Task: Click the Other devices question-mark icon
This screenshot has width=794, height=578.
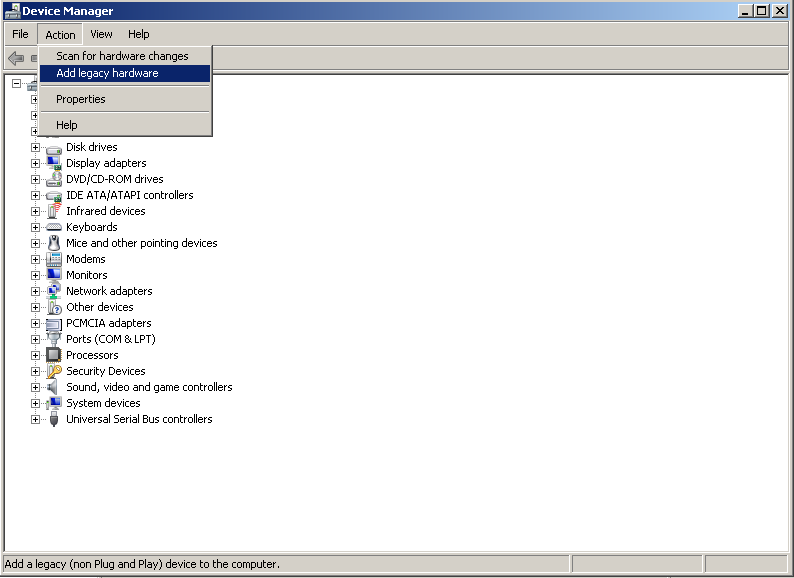Action: click(x=54, y=307)
